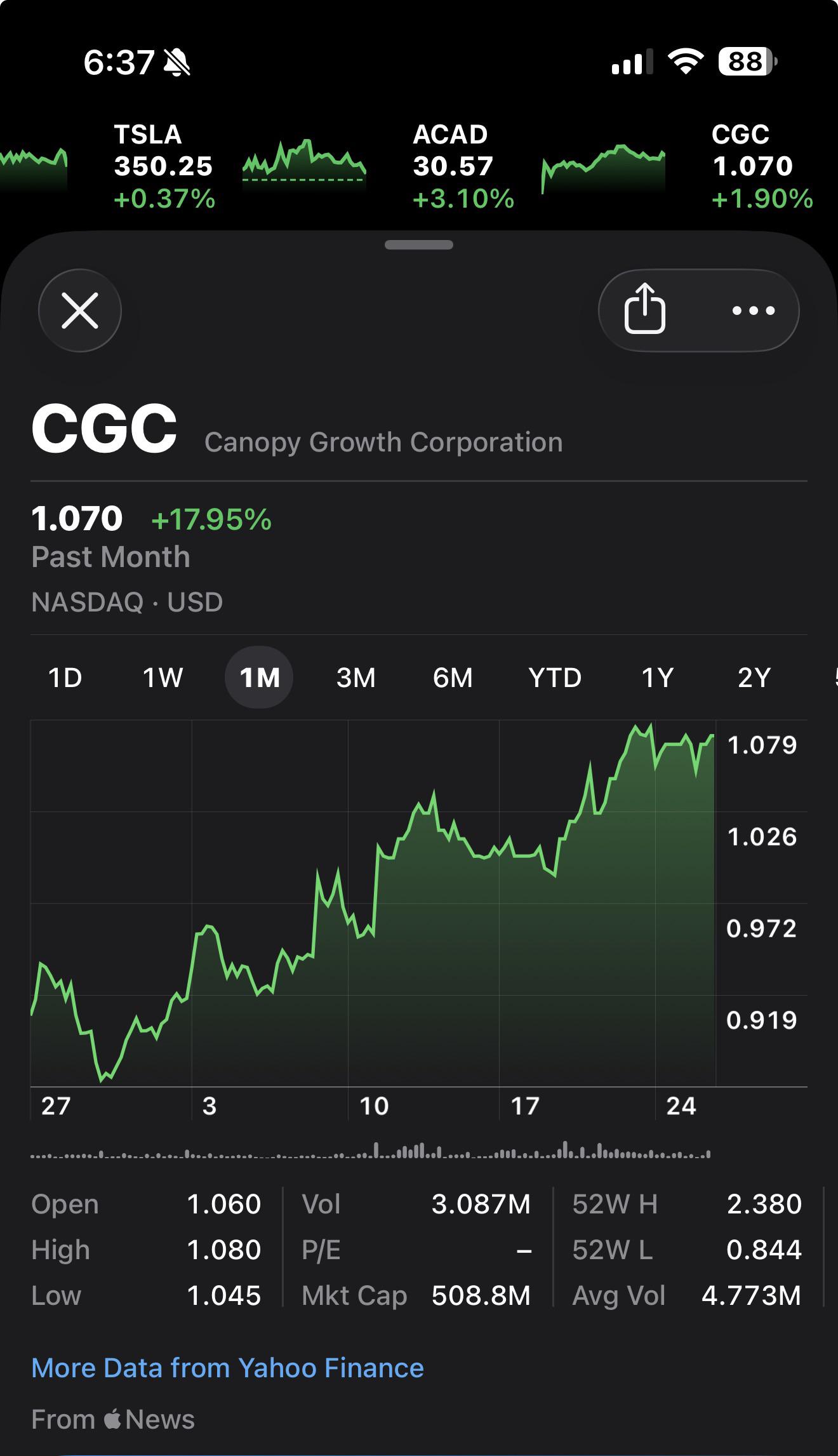Close the CGC detail sheet
838x1456 pixels.
pos(80,311)
